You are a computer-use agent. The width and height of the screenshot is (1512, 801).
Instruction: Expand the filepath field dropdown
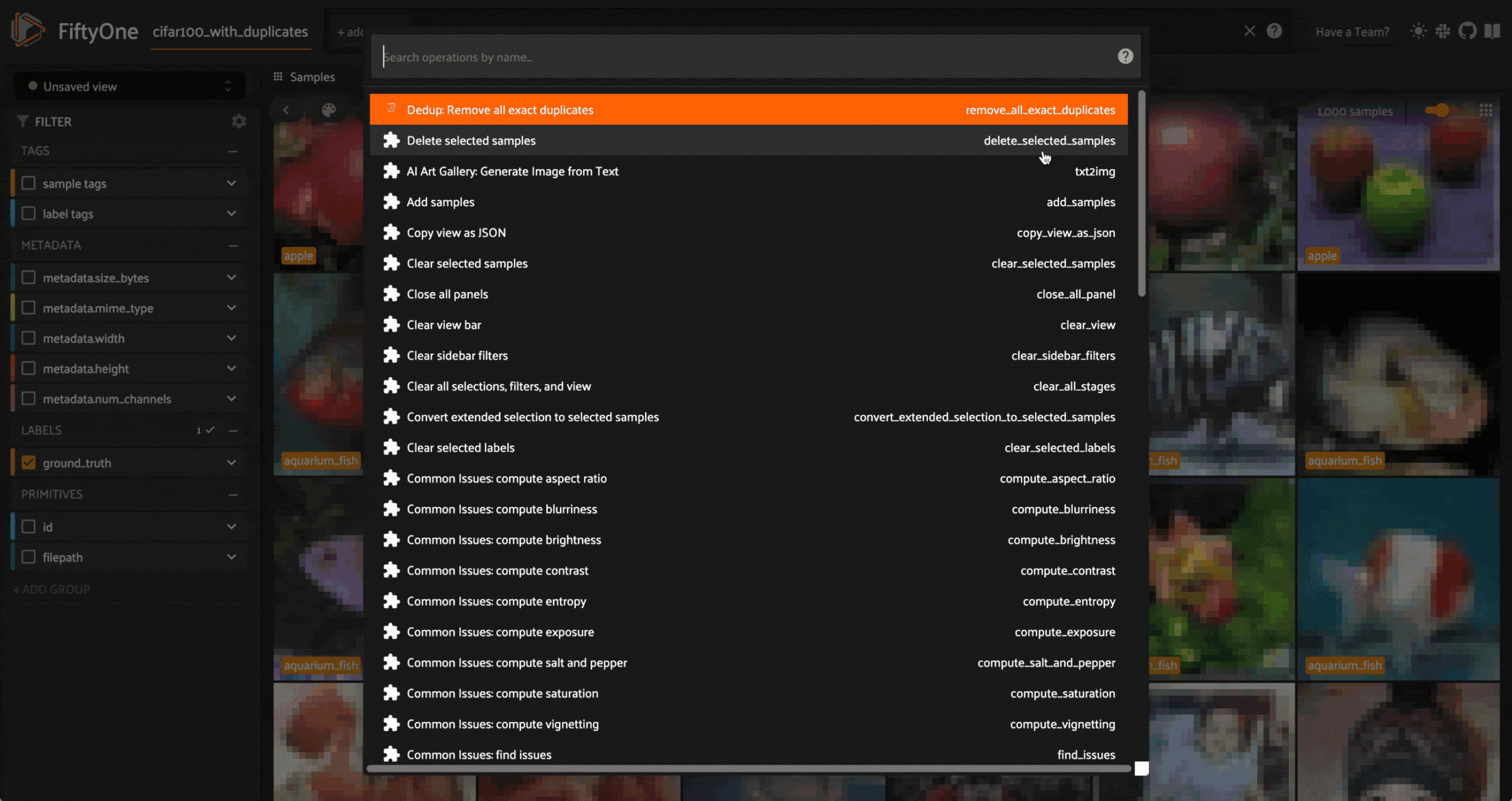[232, 557]
